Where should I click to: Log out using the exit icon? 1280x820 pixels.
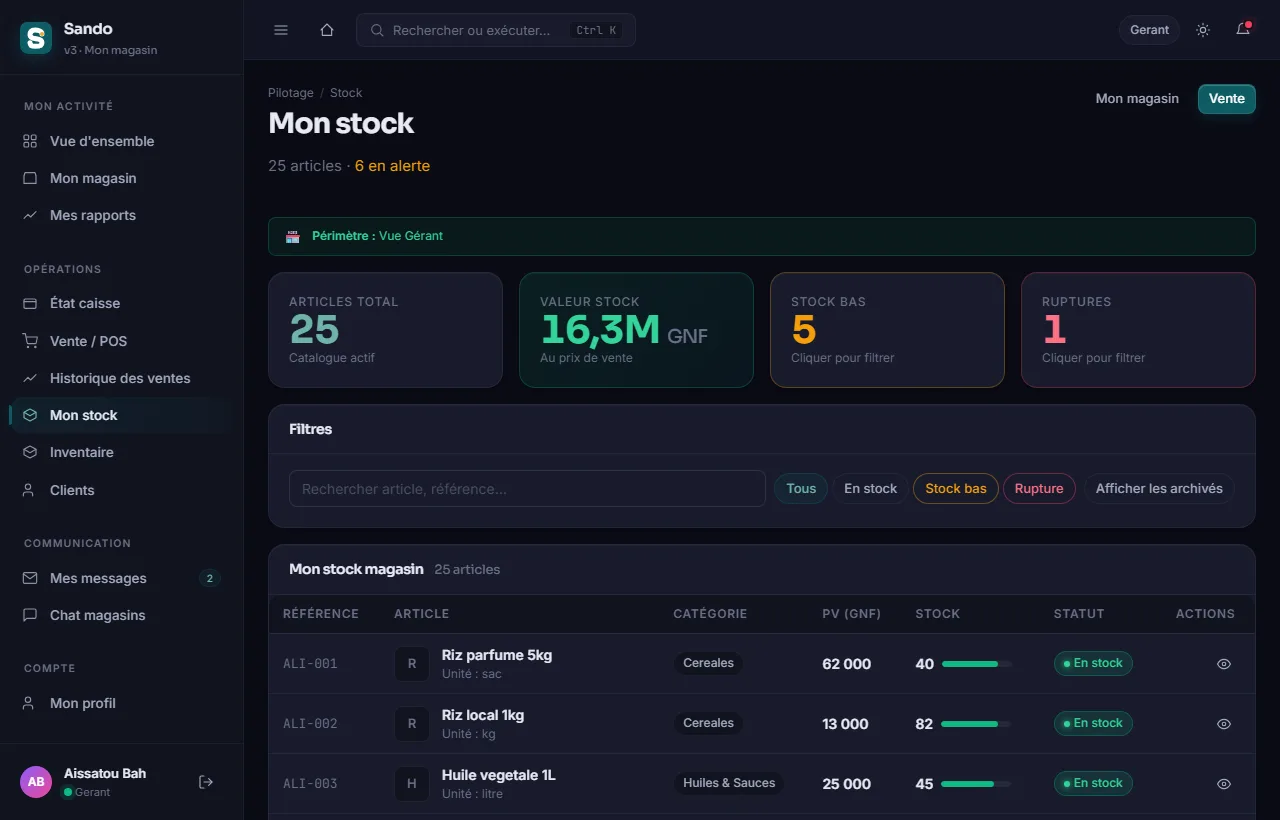tap(206, 782)
